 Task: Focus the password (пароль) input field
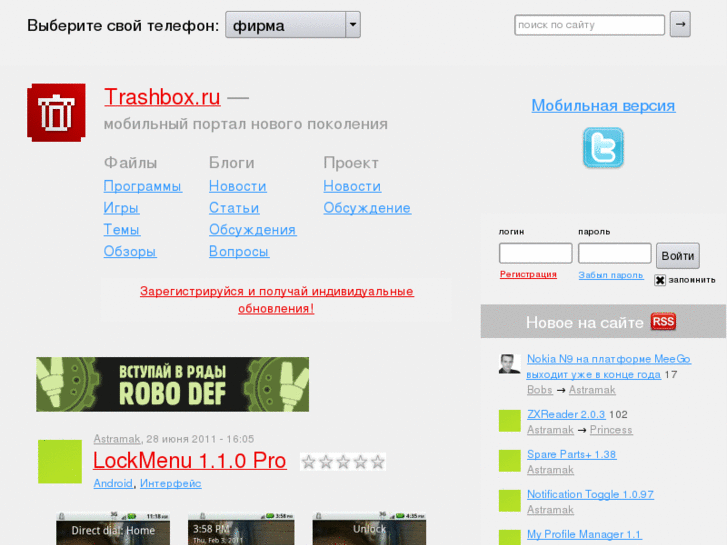coord(614,253)
